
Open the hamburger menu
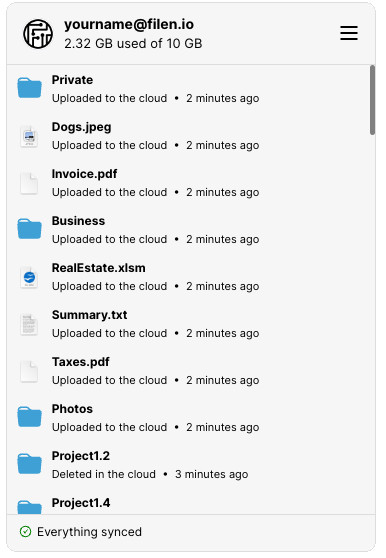coord(349,33)
